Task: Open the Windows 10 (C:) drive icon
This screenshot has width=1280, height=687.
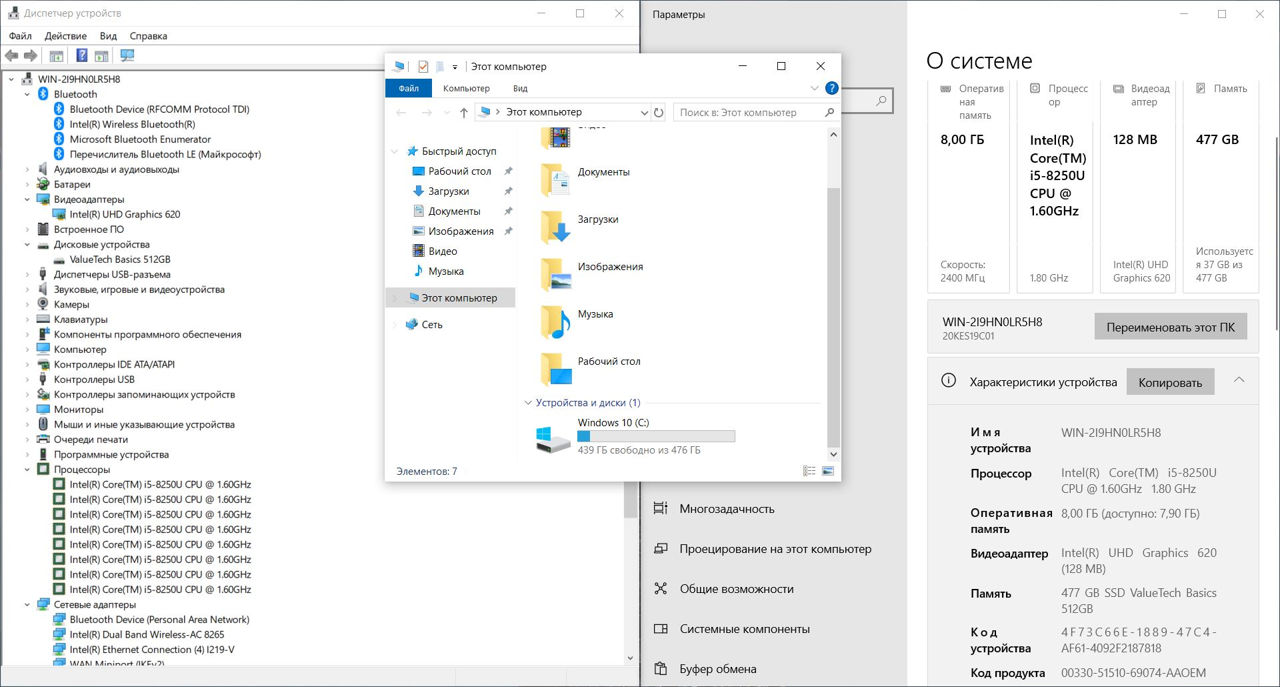Action: (552, 437)
